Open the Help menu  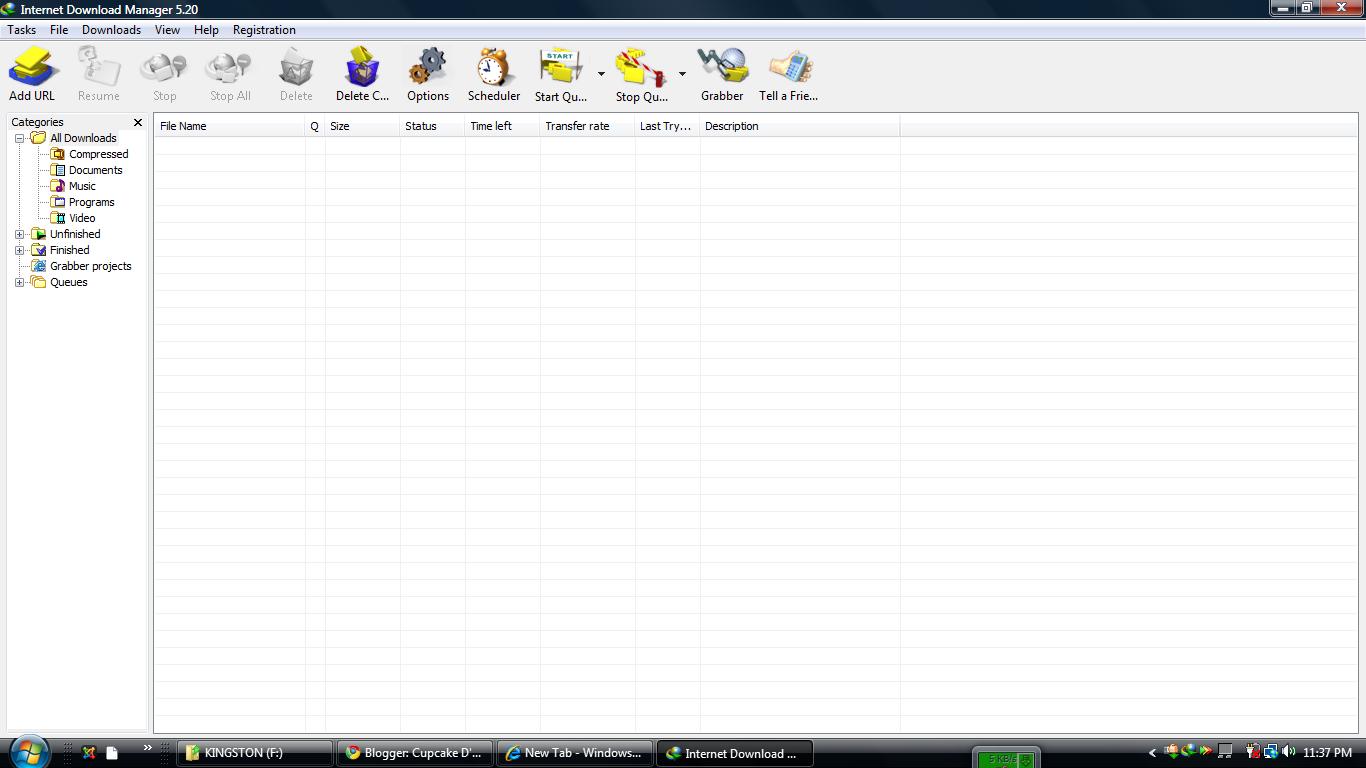tap(206, 30)
